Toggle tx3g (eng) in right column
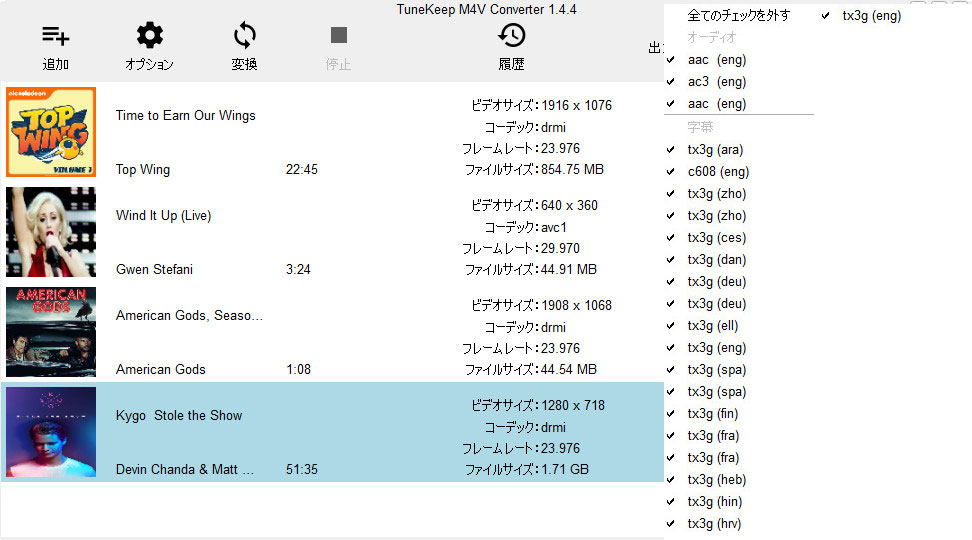Image resolution: width=972 pixels, height=540 pixels. point(871,16)
